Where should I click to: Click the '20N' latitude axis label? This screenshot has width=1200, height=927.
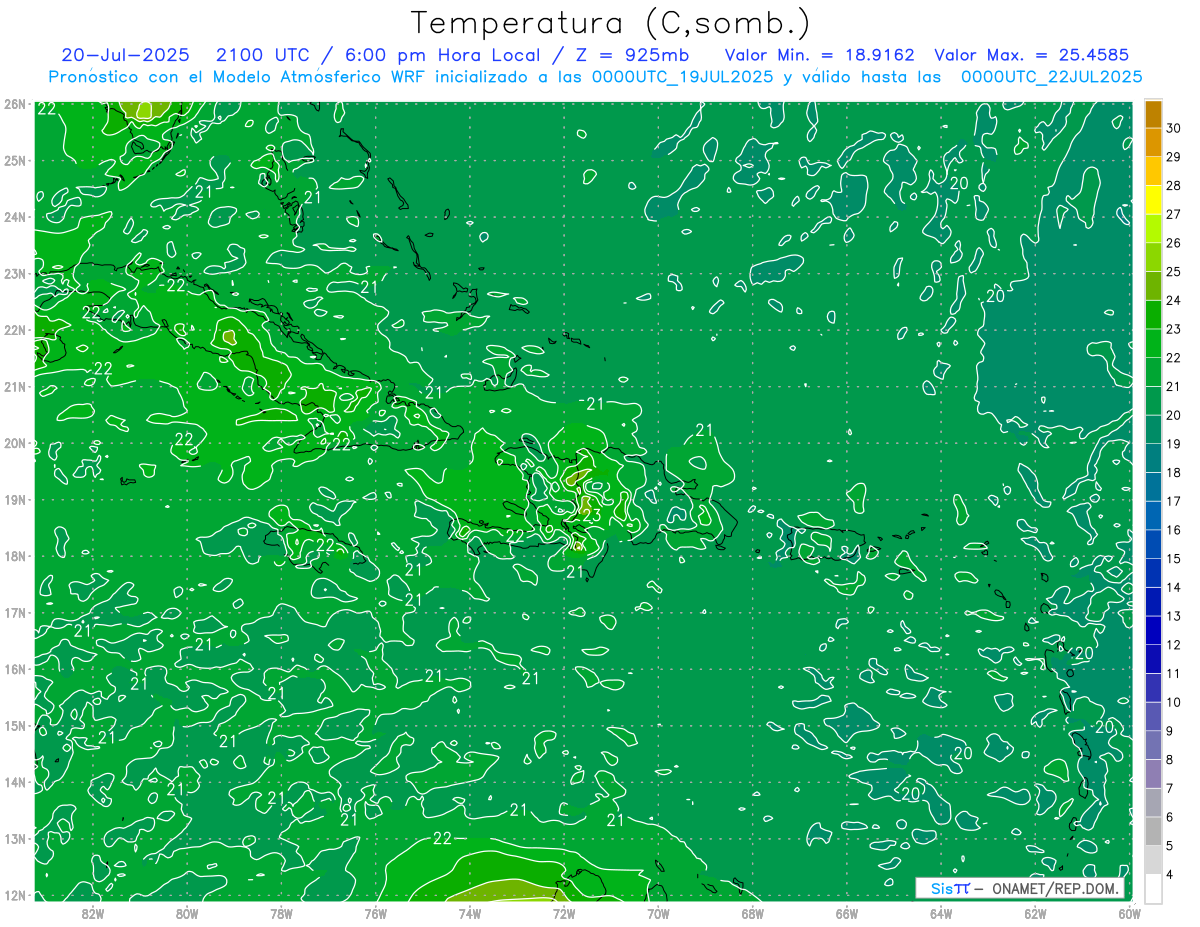click(15, 443)
